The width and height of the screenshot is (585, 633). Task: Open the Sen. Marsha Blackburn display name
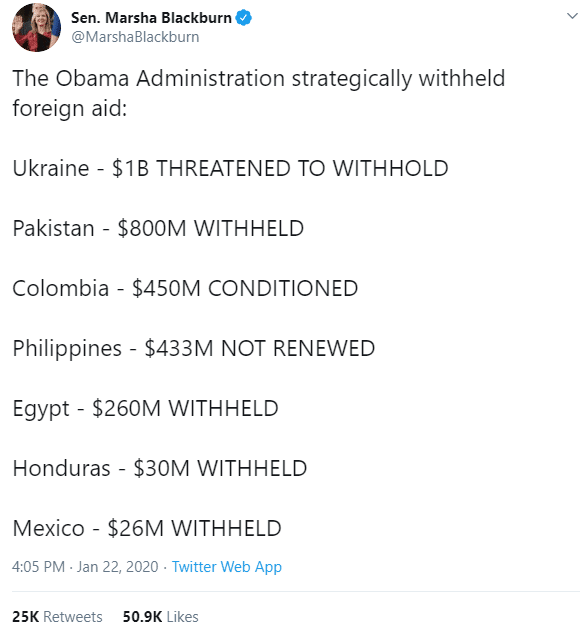[x=151, y=18]
